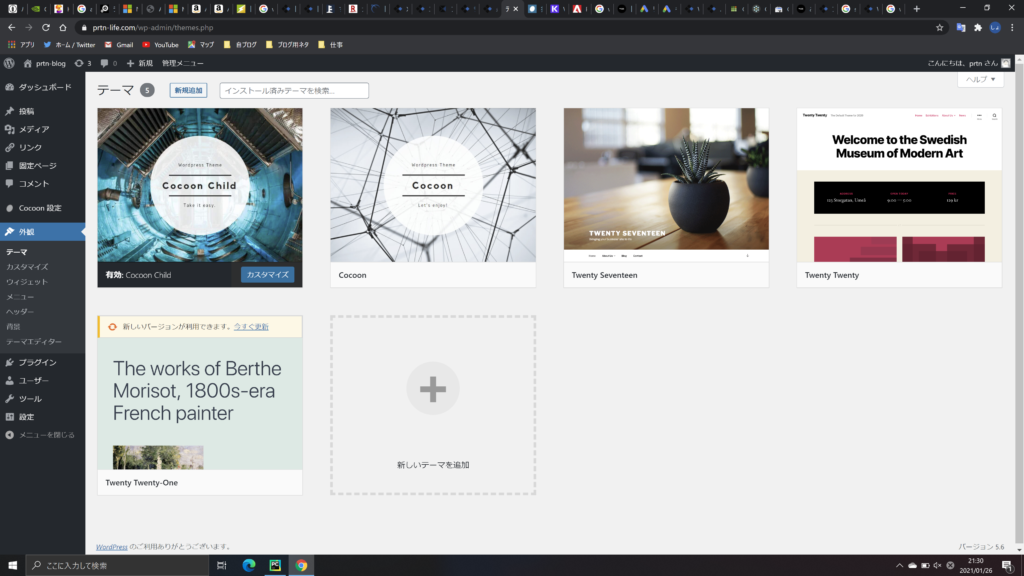The width and height of the screenshot is (1024, 576).
Task: Open the ブログネタ bookmark folder
Action: (287, 45)
